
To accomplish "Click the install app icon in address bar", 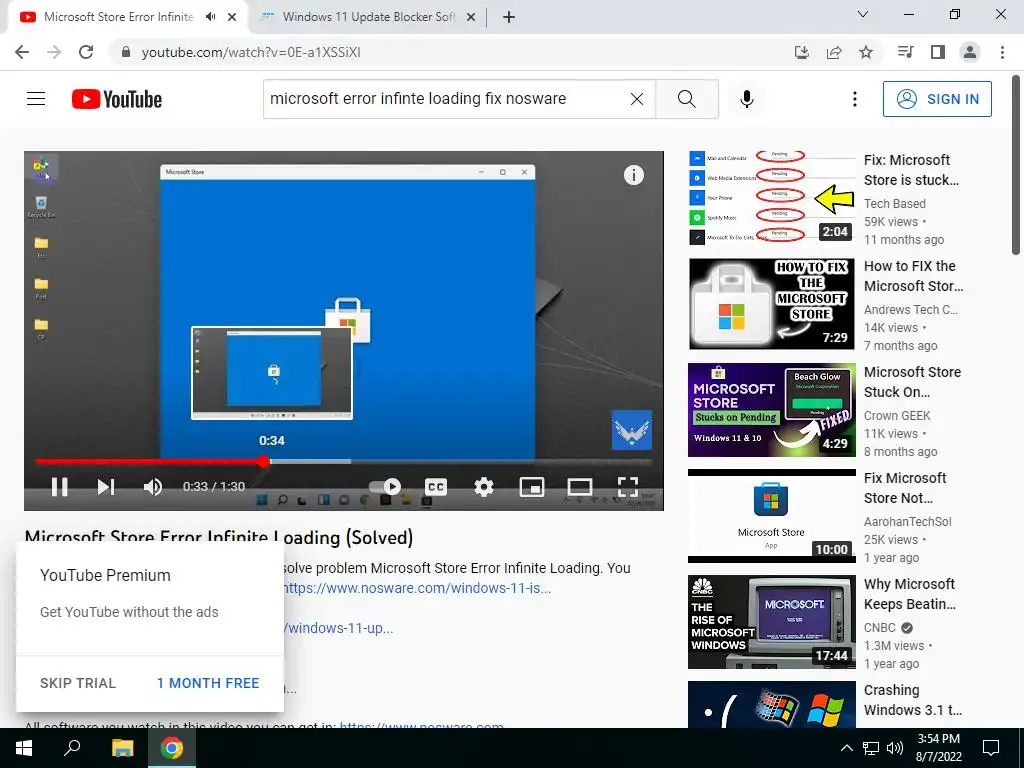I will coord(802,52).
